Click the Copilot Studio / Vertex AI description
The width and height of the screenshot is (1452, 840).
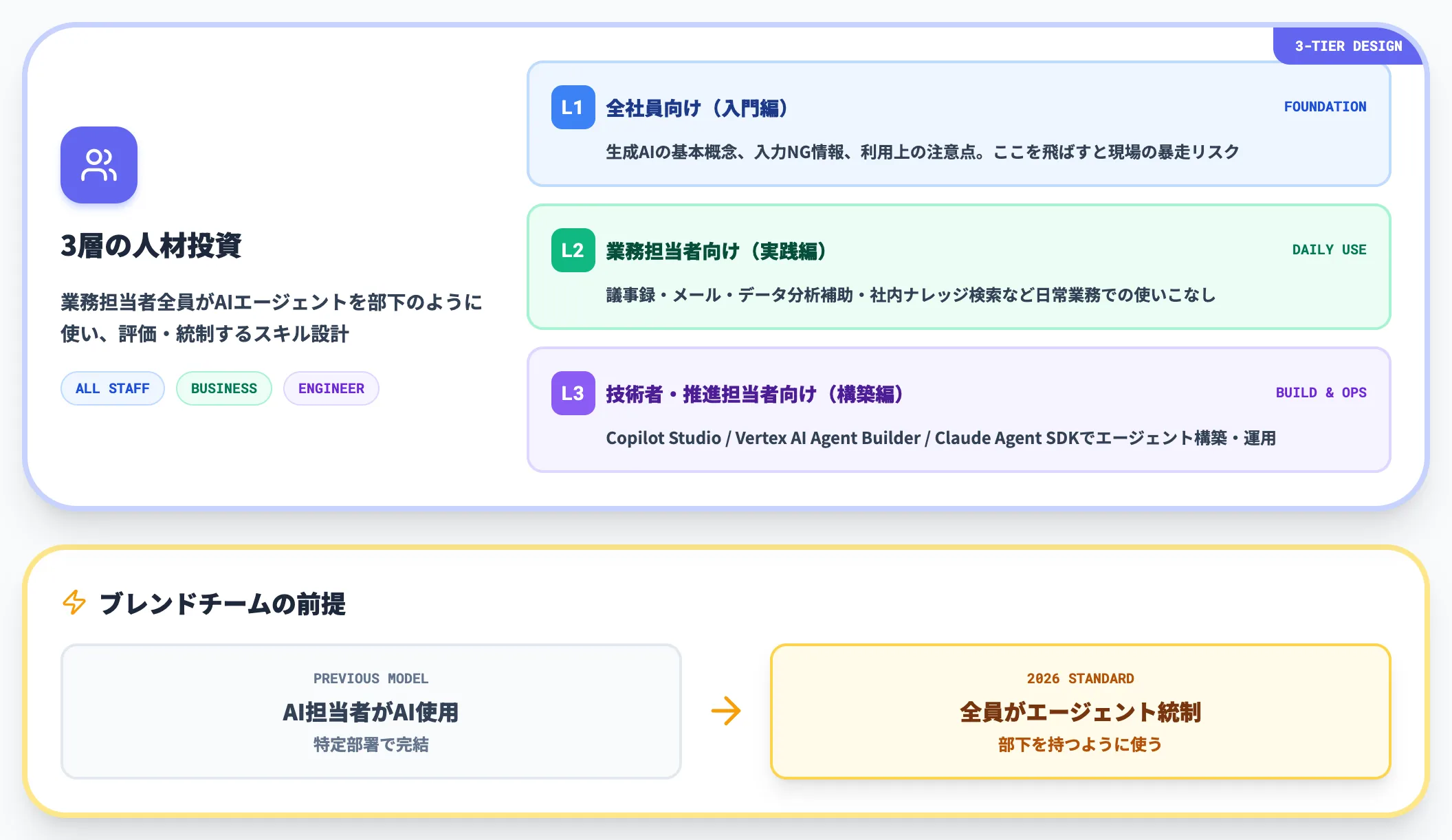coord(940,438)
